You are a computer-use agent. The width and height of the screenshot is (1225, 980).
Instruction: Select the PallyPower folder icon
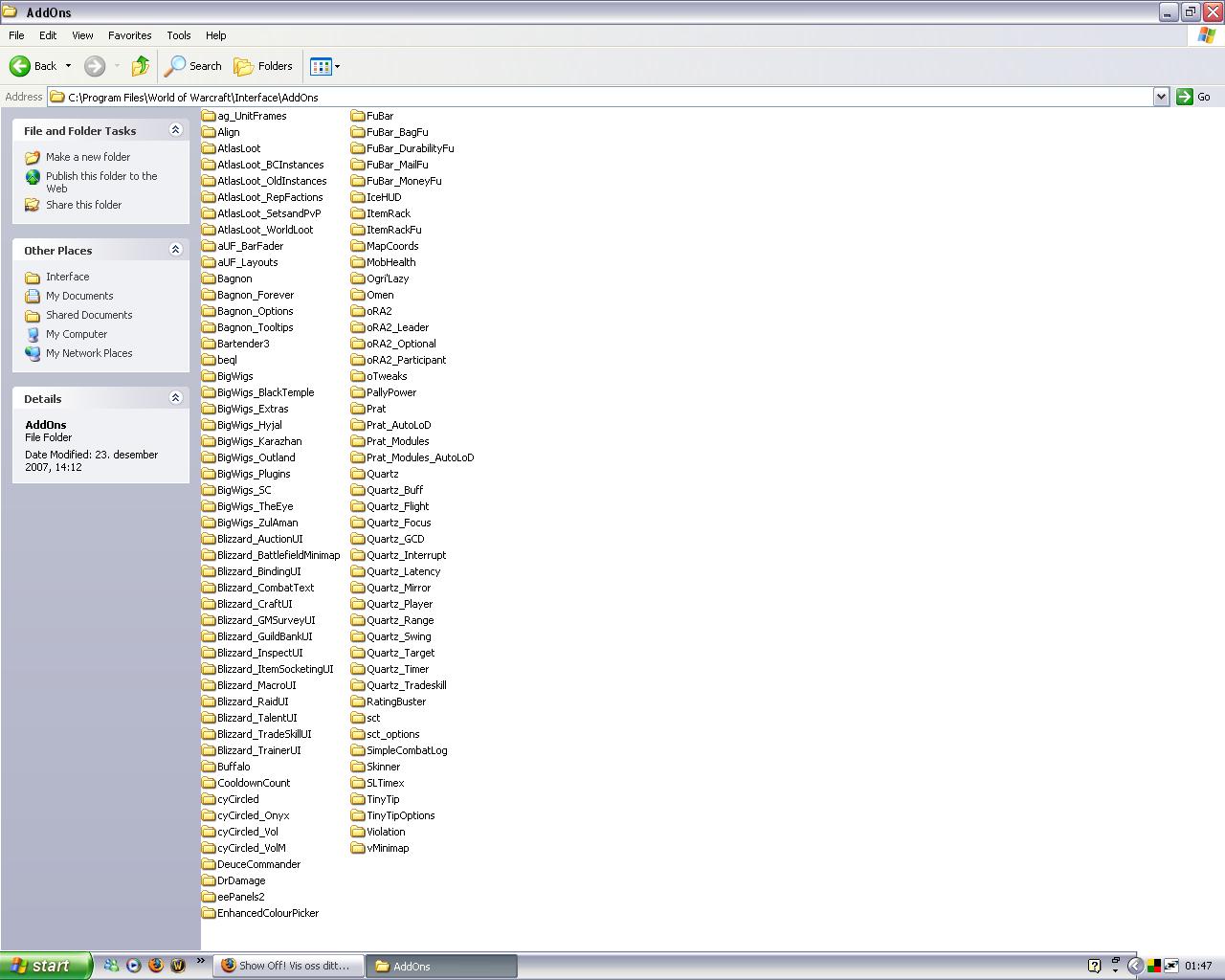[x=358, y=392]
